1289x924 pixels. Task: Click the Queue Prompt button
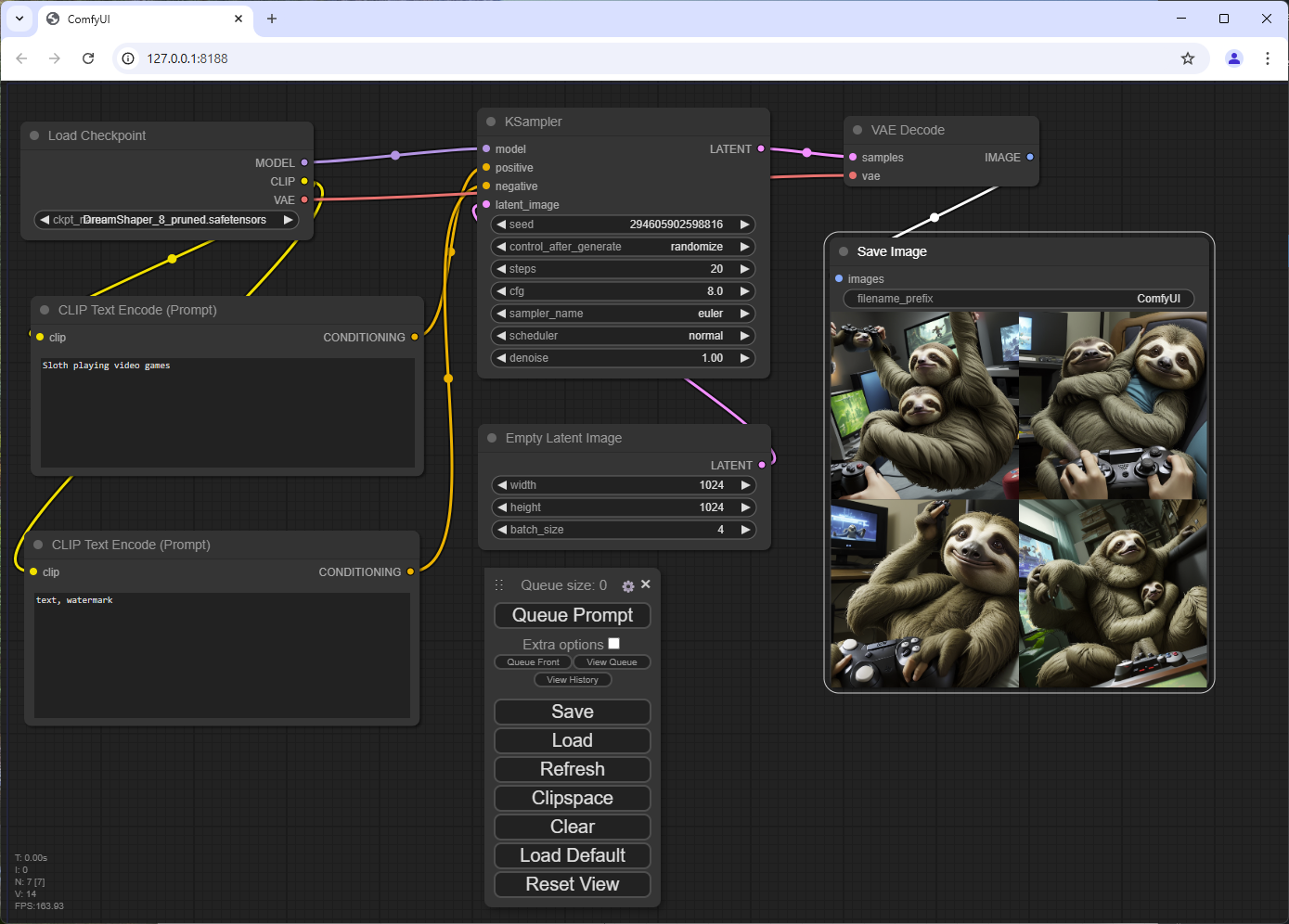[573, 615]
